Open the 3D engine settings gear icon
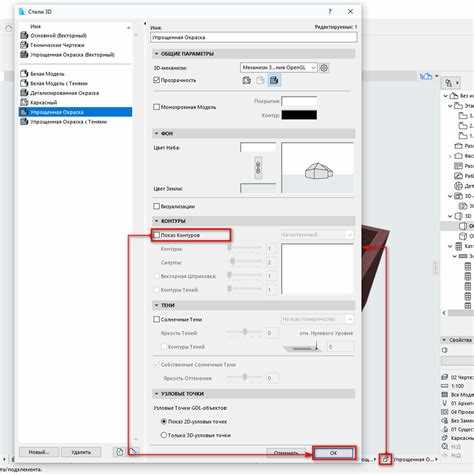 (324, 68)
